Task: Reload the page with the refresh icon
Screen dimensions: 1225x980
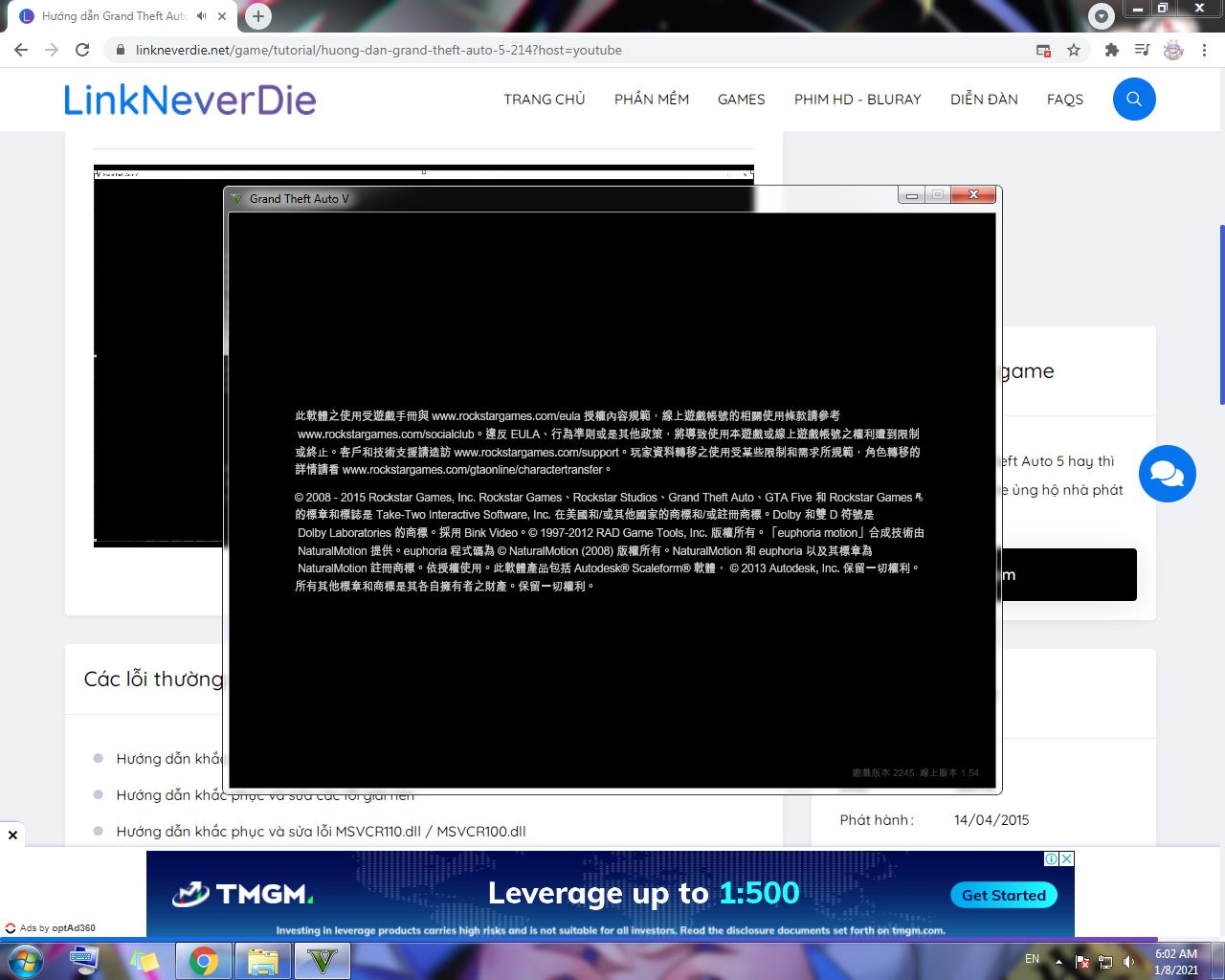Action: coord(82,50)
